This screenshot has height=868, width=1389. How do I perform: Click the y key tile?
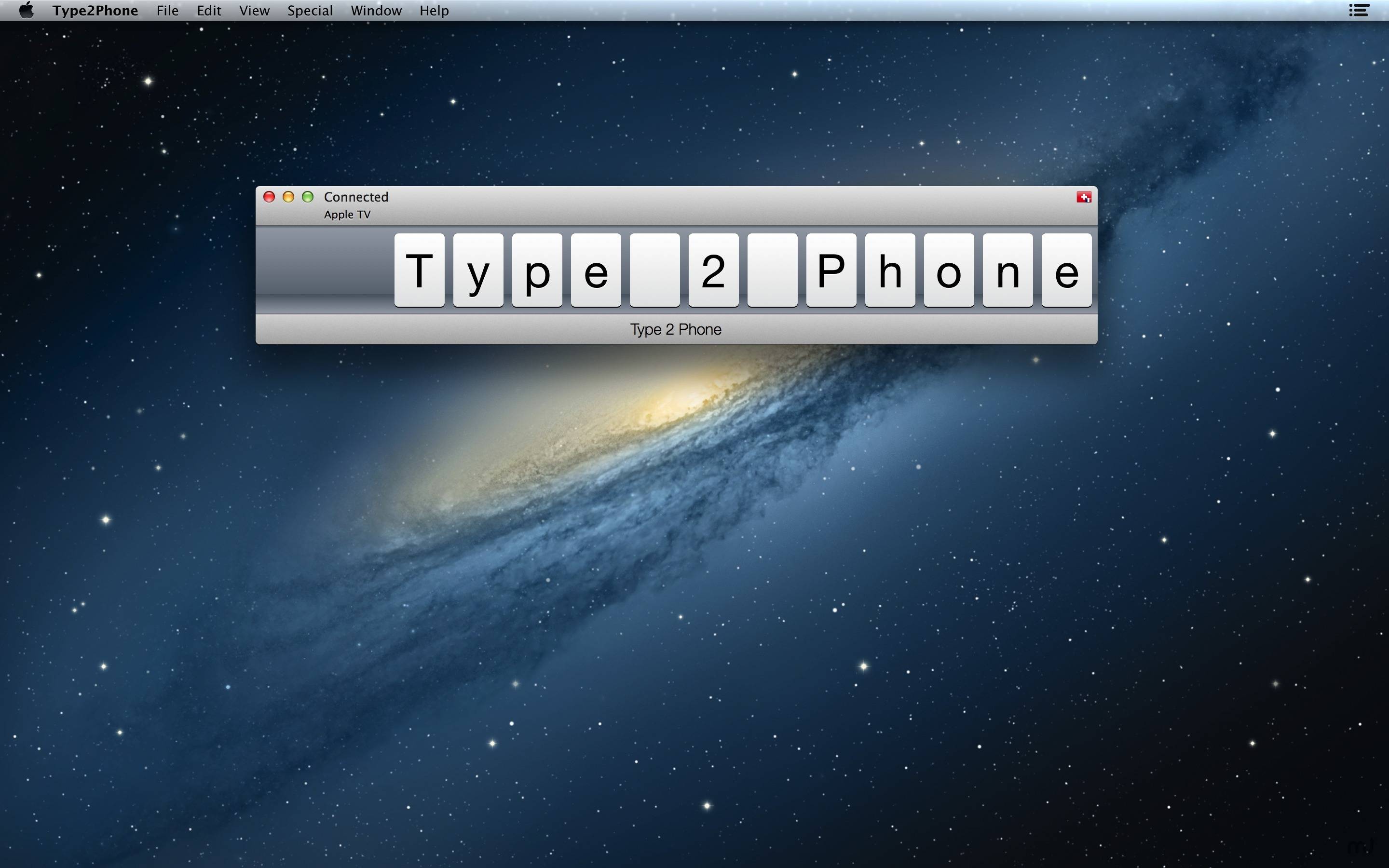(x=478, y=271)
